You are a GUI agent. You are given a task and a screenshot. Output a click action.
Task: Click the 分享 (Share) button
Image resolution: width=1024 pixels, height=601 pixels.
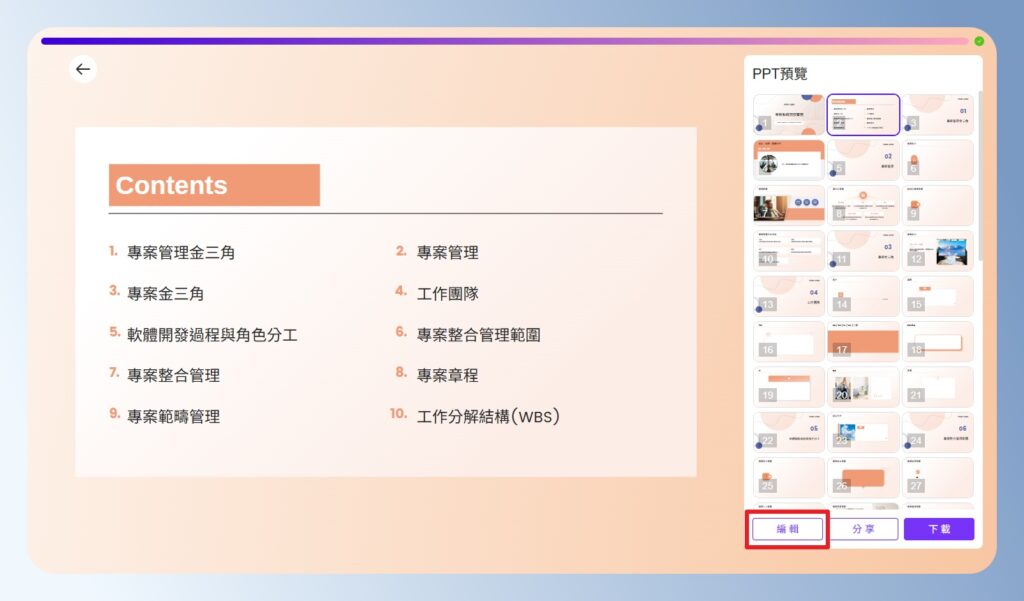862,529
